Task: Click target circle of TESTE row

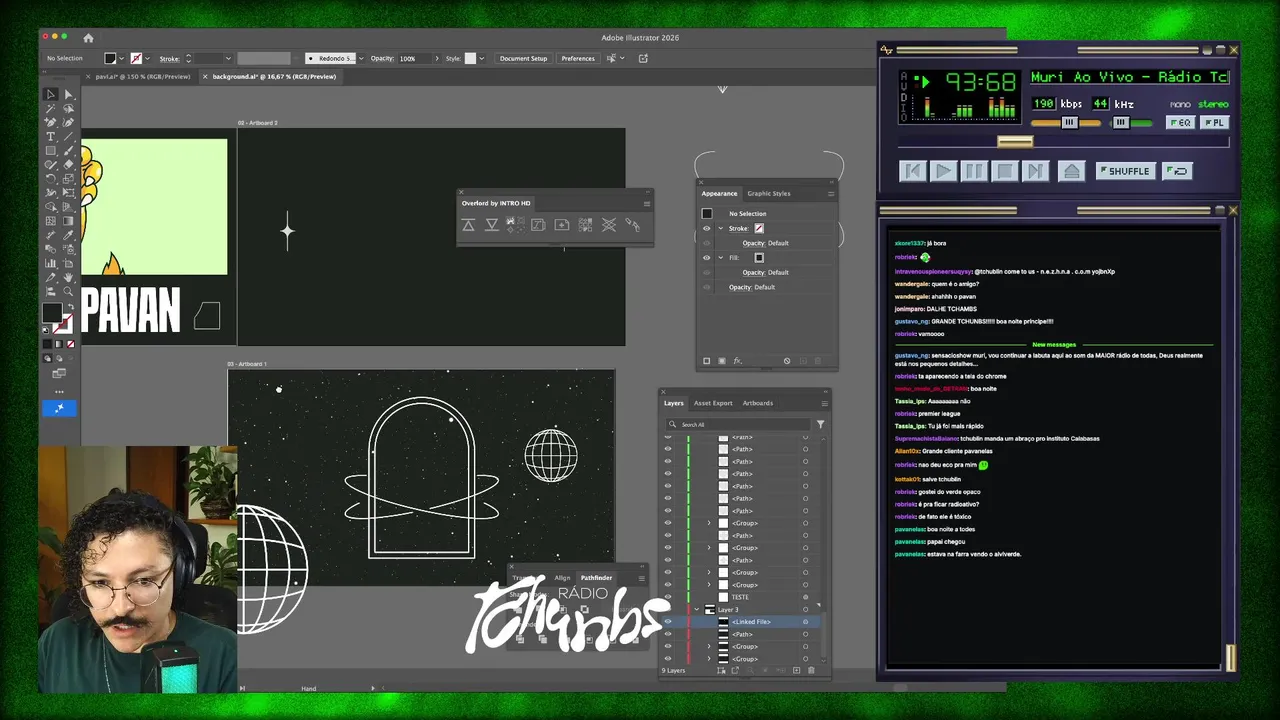Action: [x=805, y=597]
